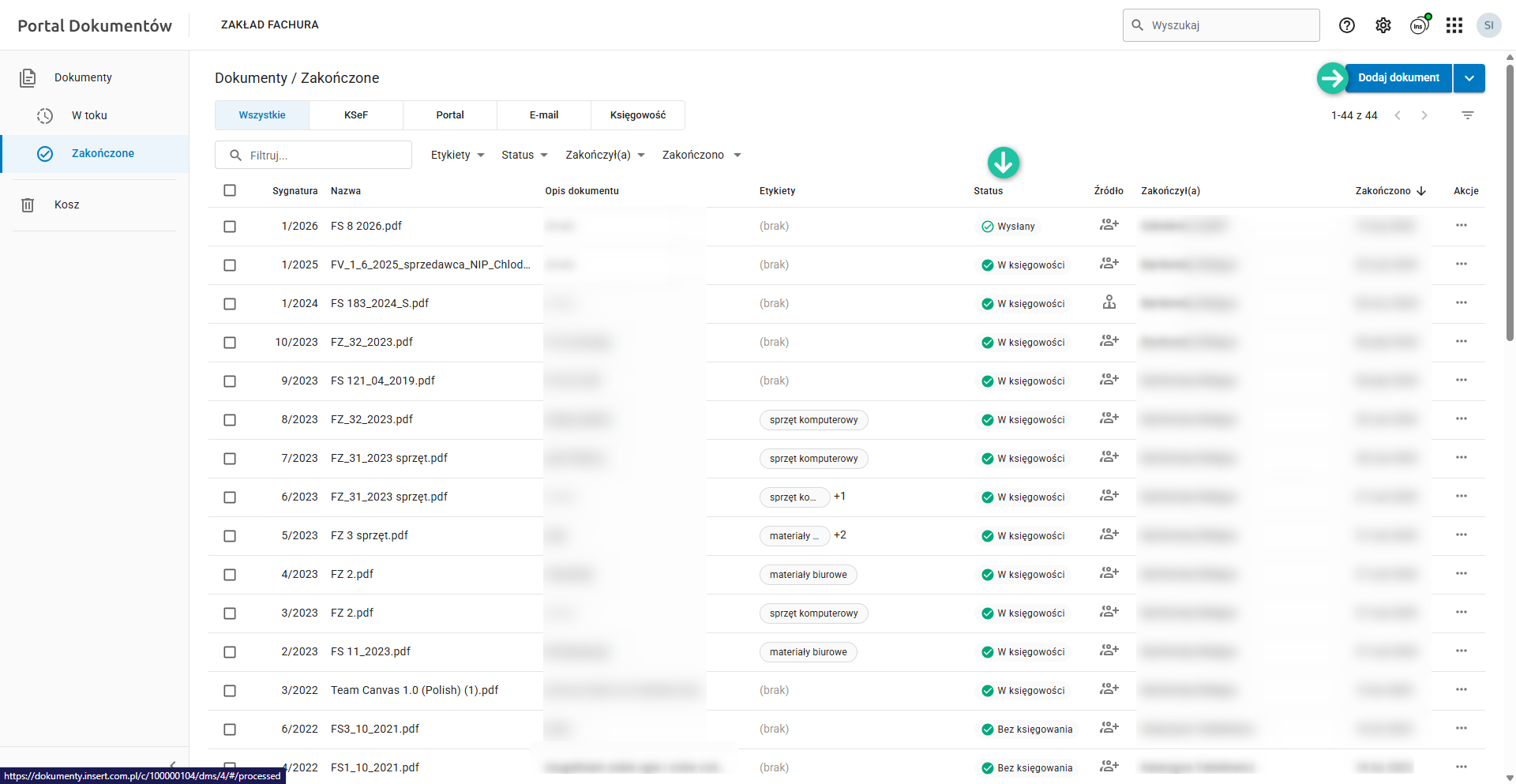Expand the Status filter dropdown
The image size is (1516, 784).
click(524, 155)
